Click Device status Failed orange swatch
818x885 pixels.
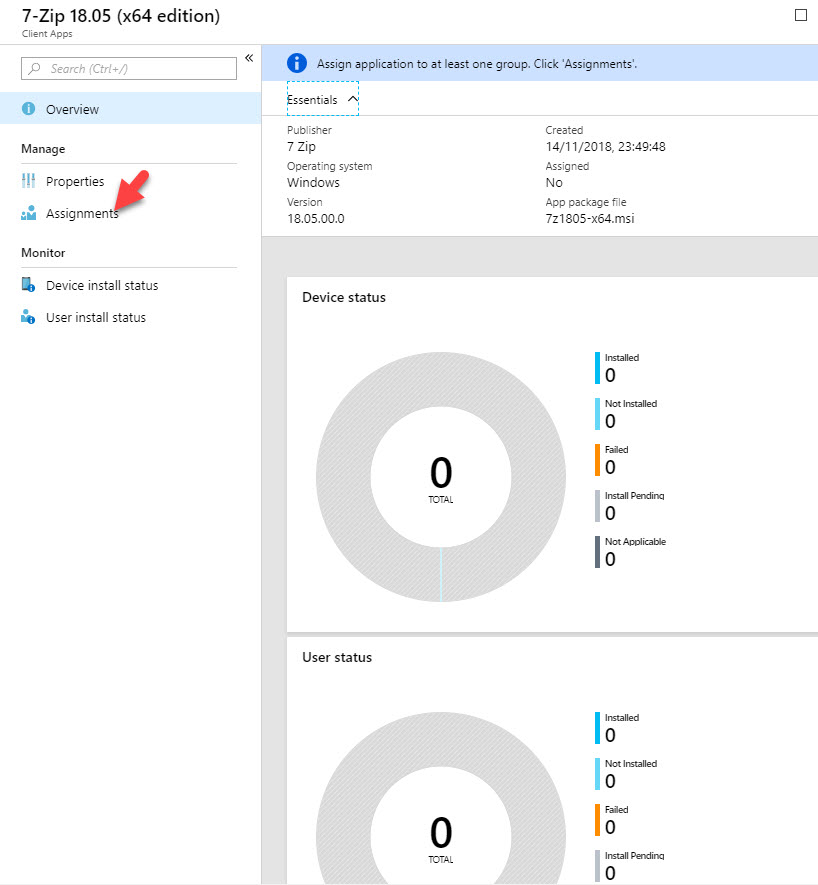pyautogui.click(x=597, y=460)
